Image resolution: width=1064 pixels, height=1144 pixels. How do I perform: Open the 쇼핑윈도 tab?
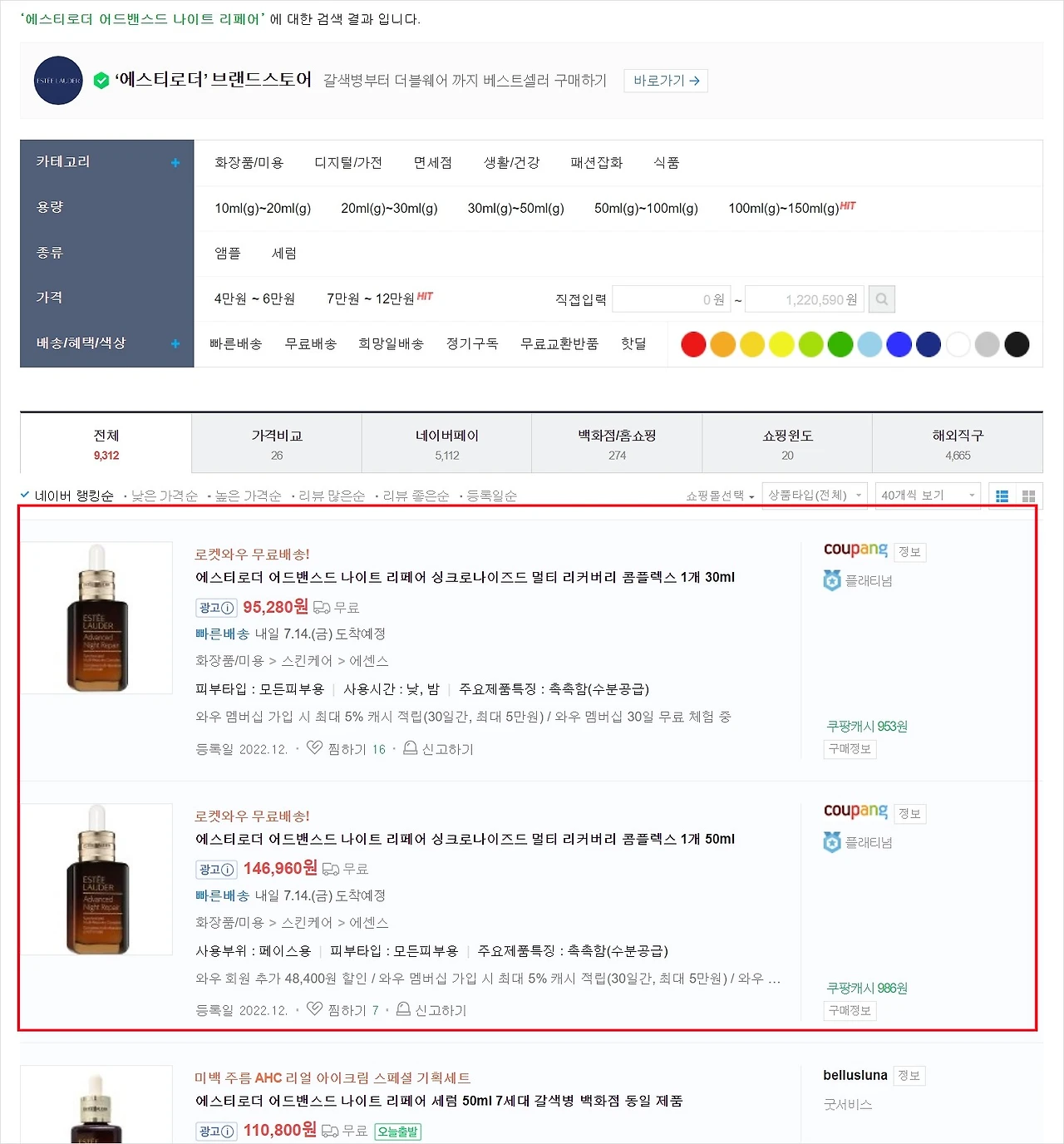tap(788, 443)
